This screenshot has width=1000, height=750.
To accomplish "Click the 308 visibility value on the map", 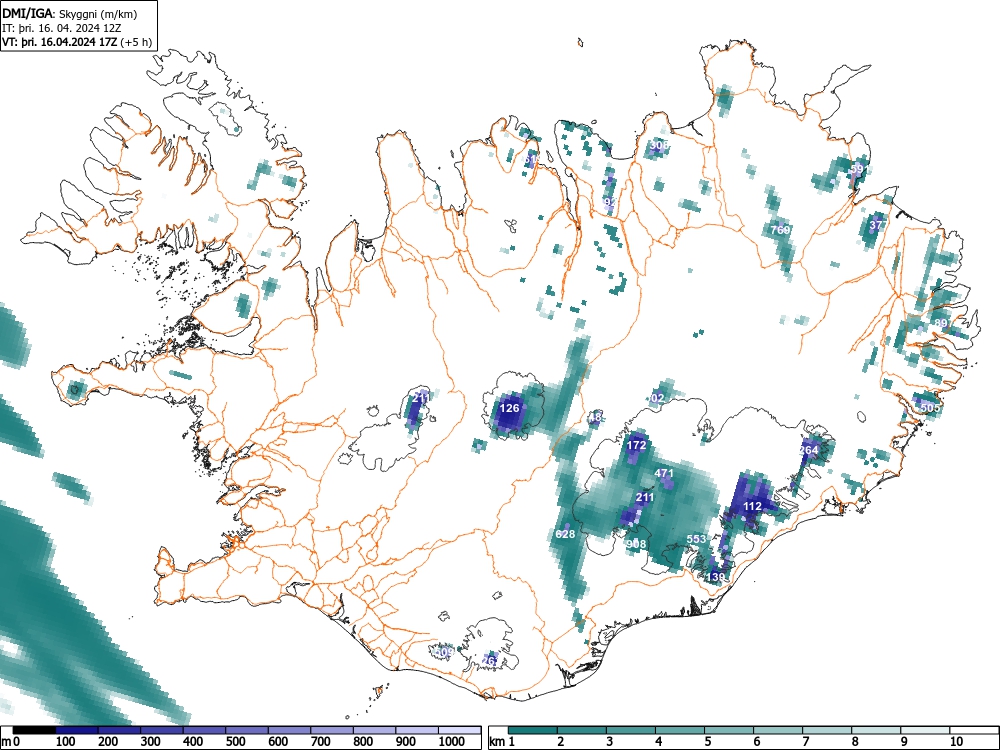I will click(659, 145).
